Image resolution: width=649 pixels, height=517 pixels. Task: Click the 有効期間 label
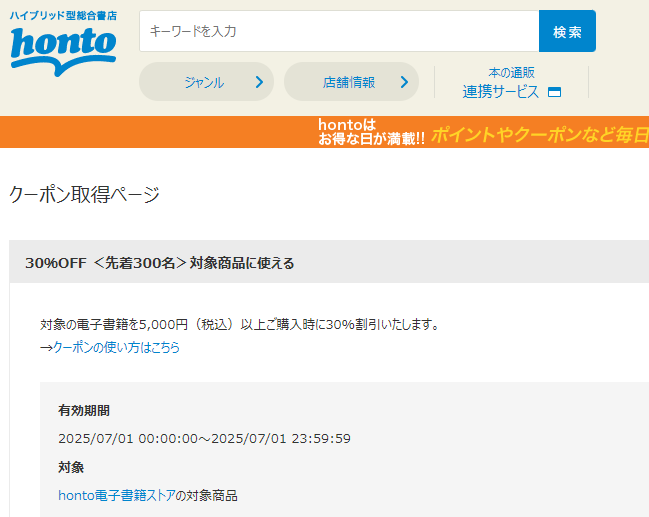click(84, 411)
